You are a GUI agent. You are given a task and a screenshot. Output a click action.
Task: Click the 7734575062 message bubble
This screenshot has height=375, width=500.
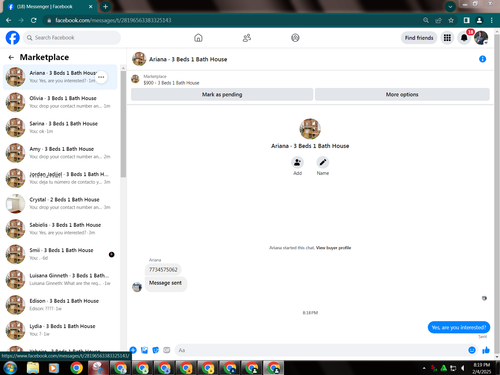click(163, 269)
